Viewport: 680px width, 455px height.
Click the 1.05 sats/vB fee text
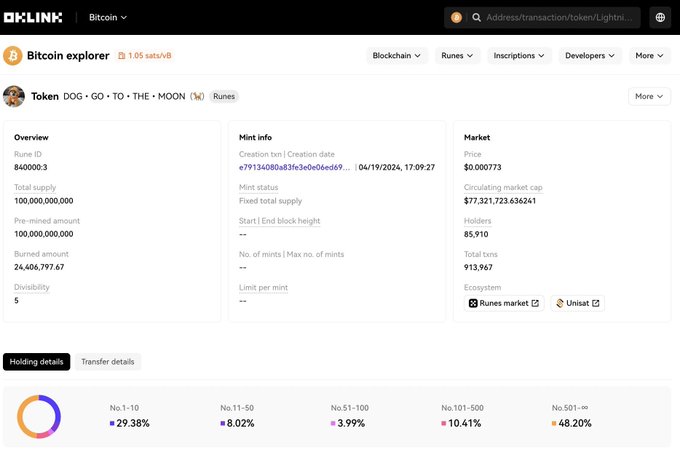(x=150, y=56)
